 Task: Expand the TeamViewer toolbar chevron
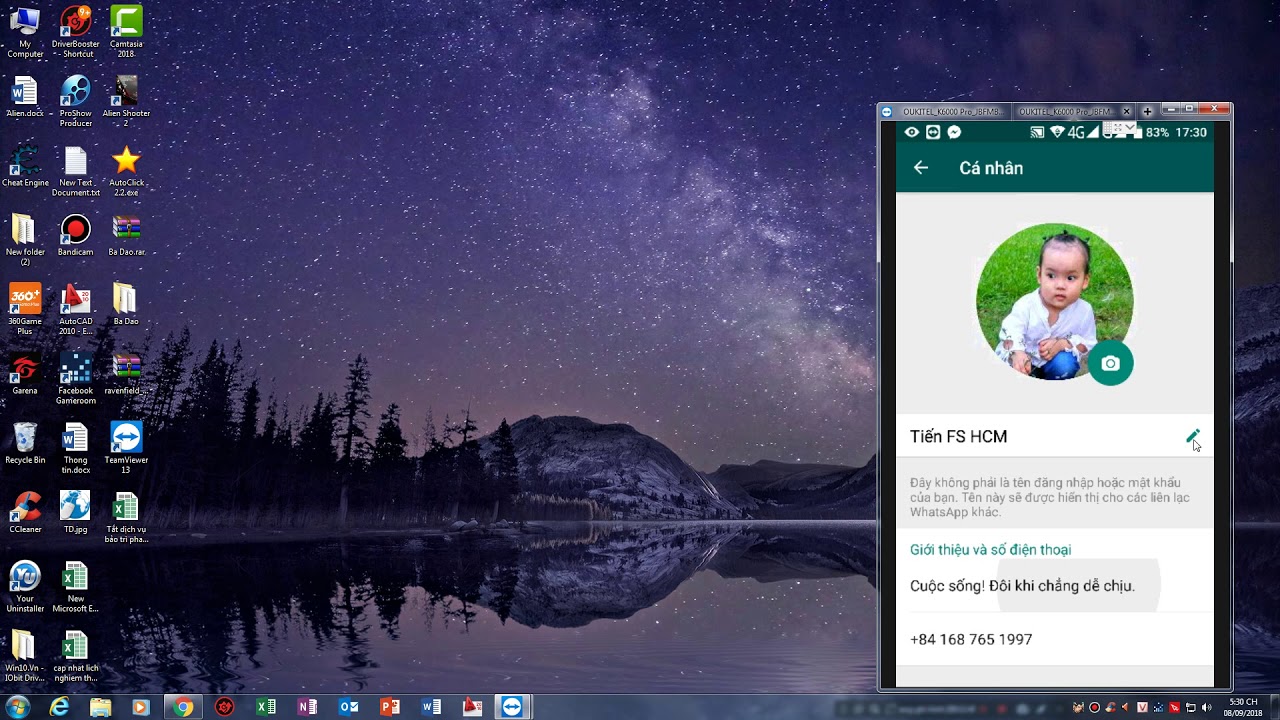[x=1132, y=128]
